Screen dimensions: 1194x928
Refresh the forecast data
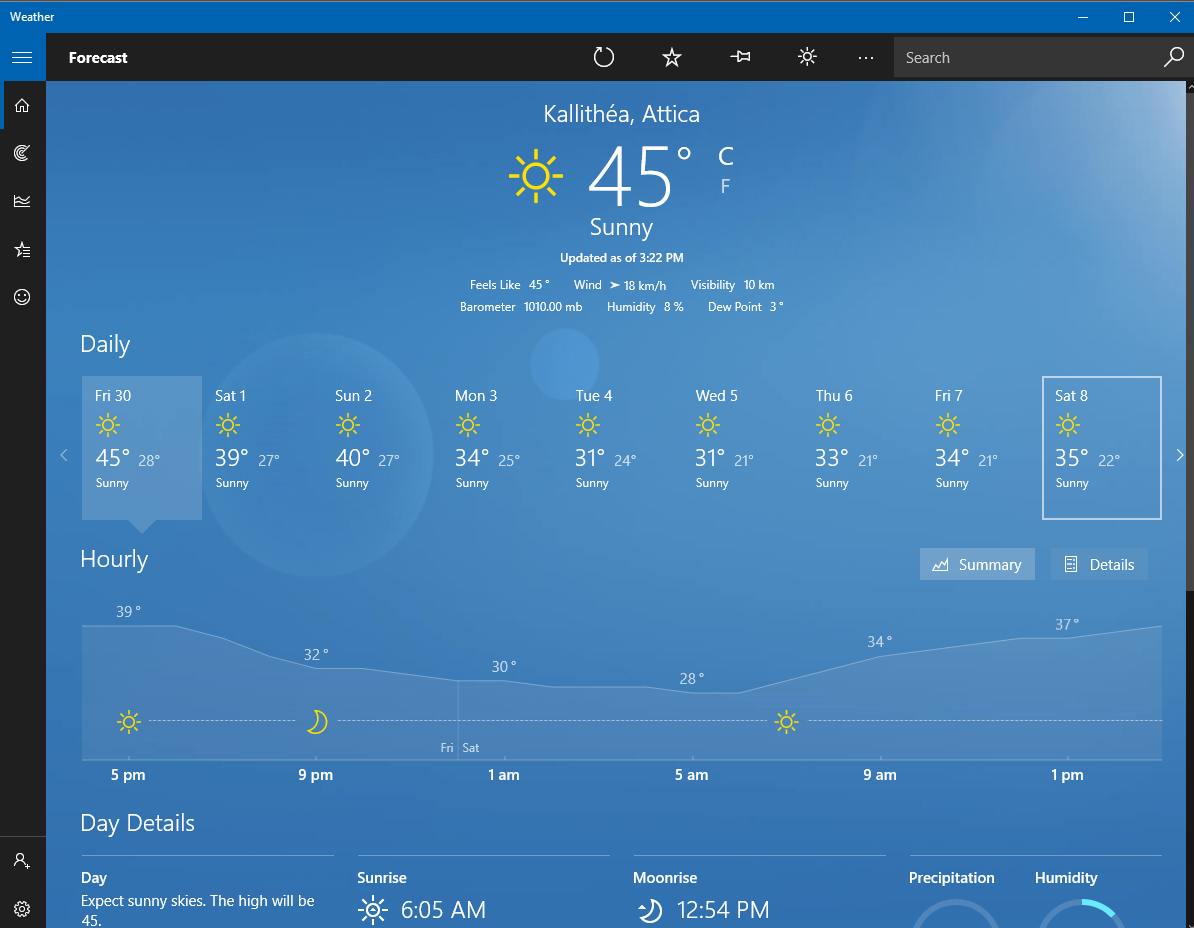pos(604,57)
